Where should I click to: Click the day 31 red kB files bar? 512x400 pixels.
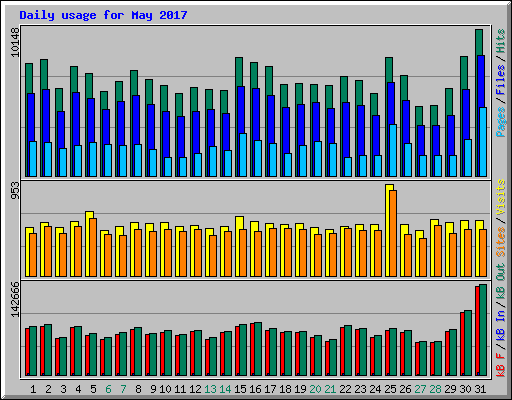pos(477,331)
